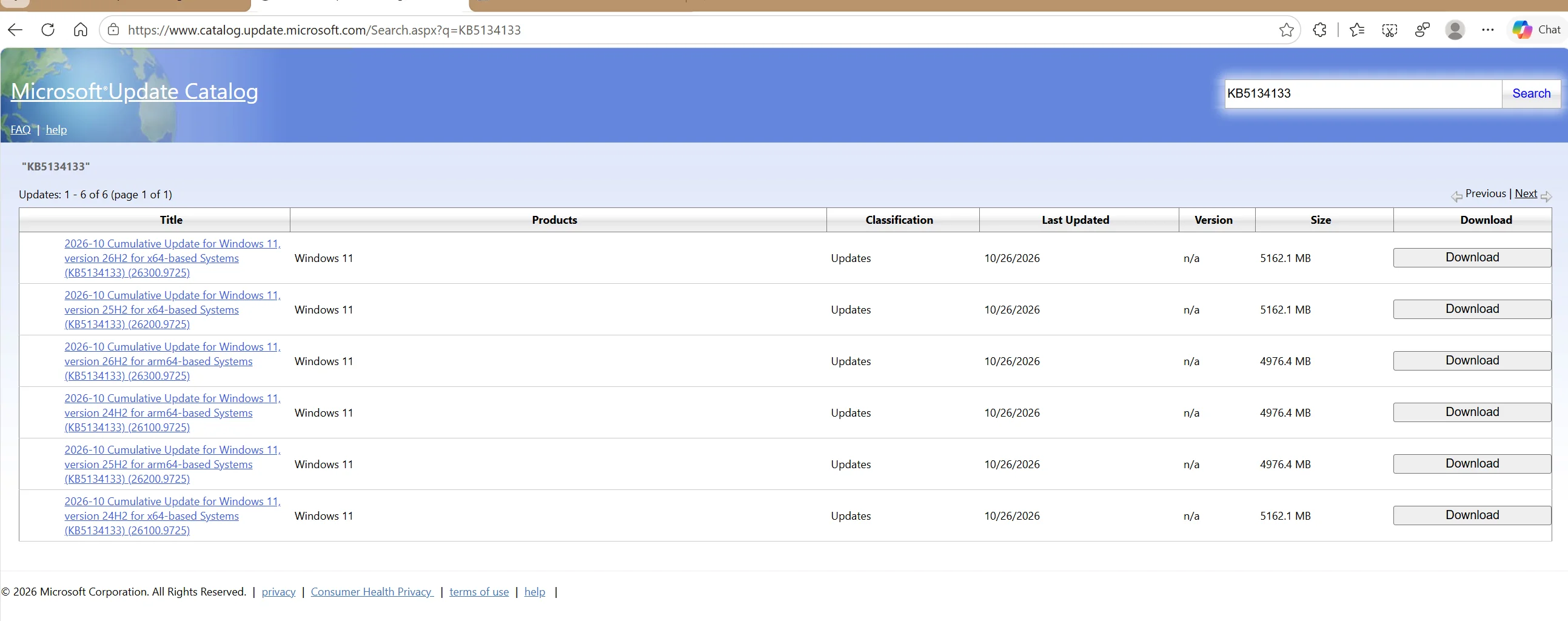The height and width of the screenshot is (621, 1568).
Task: Click the Search button
Action: tap(1531, 94)
